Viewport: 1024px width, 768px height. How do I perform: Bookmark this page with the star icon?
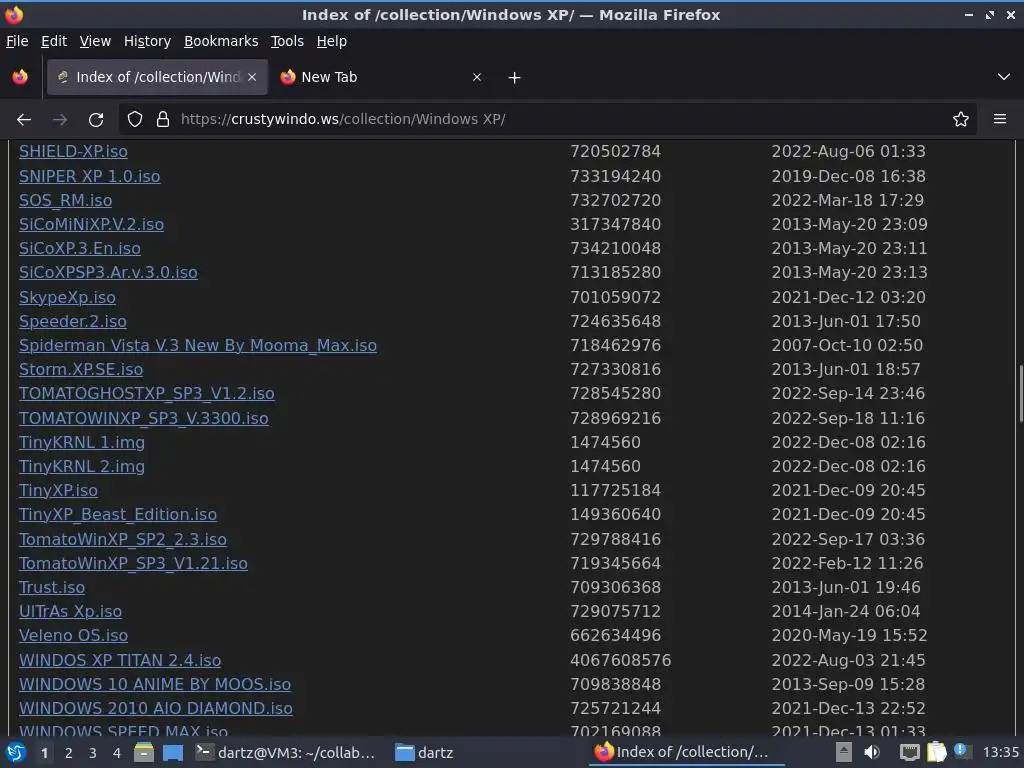pyautogui.click(x=960, y=120)
